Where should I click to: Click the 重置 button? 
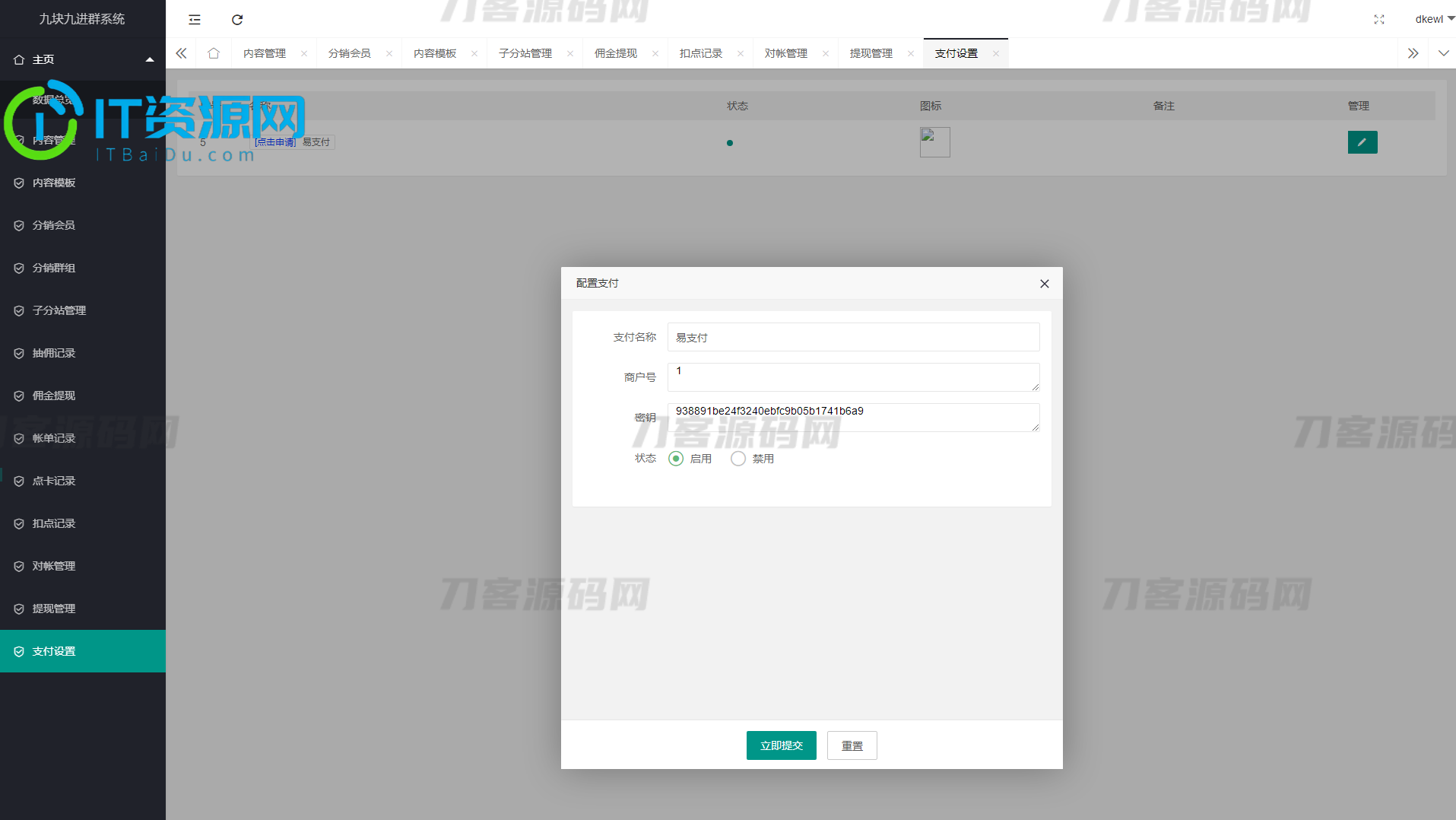point(852,745)
